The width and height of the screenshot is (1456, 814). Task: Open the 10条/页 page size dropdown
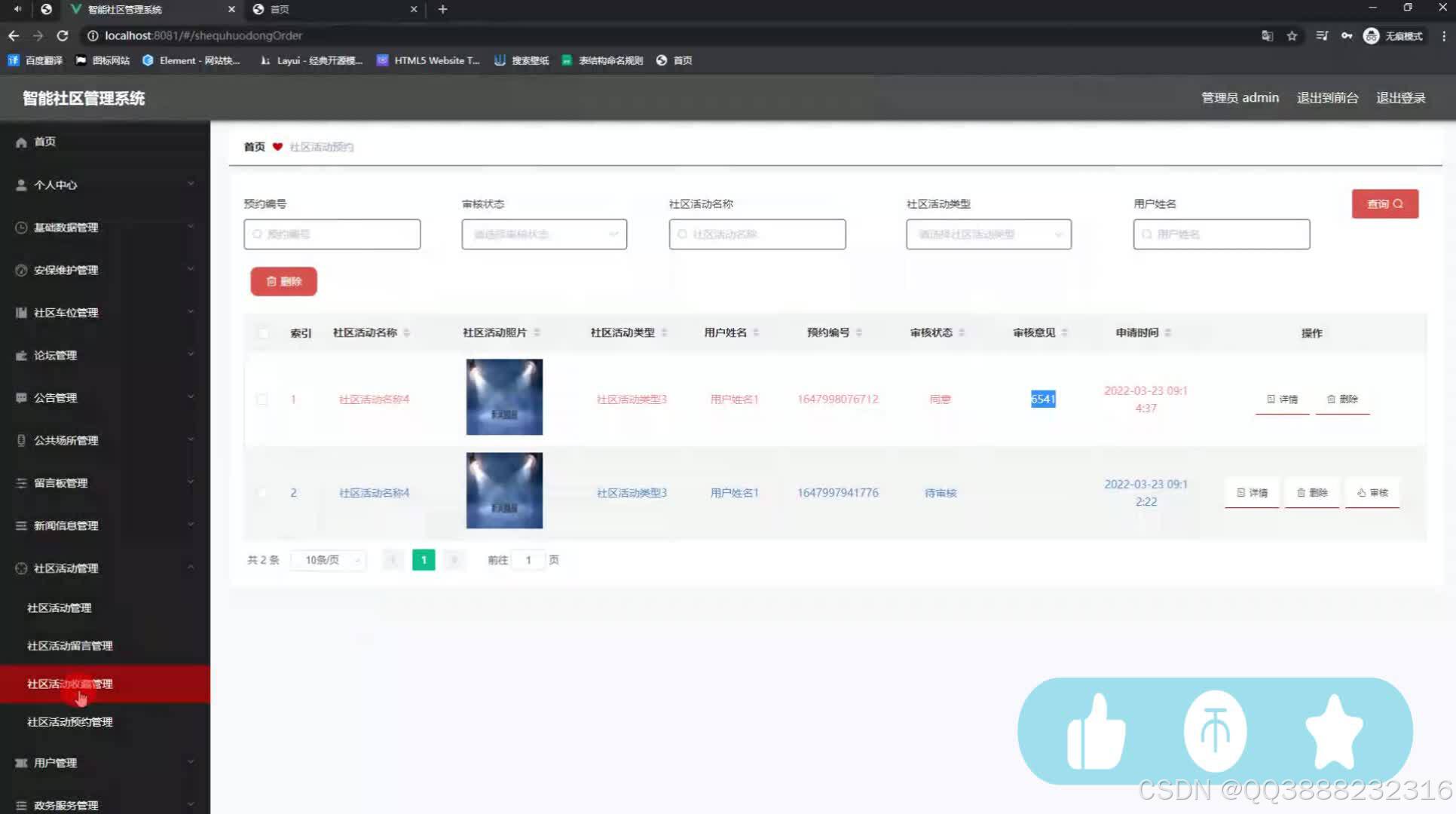[x=327, y=560]
